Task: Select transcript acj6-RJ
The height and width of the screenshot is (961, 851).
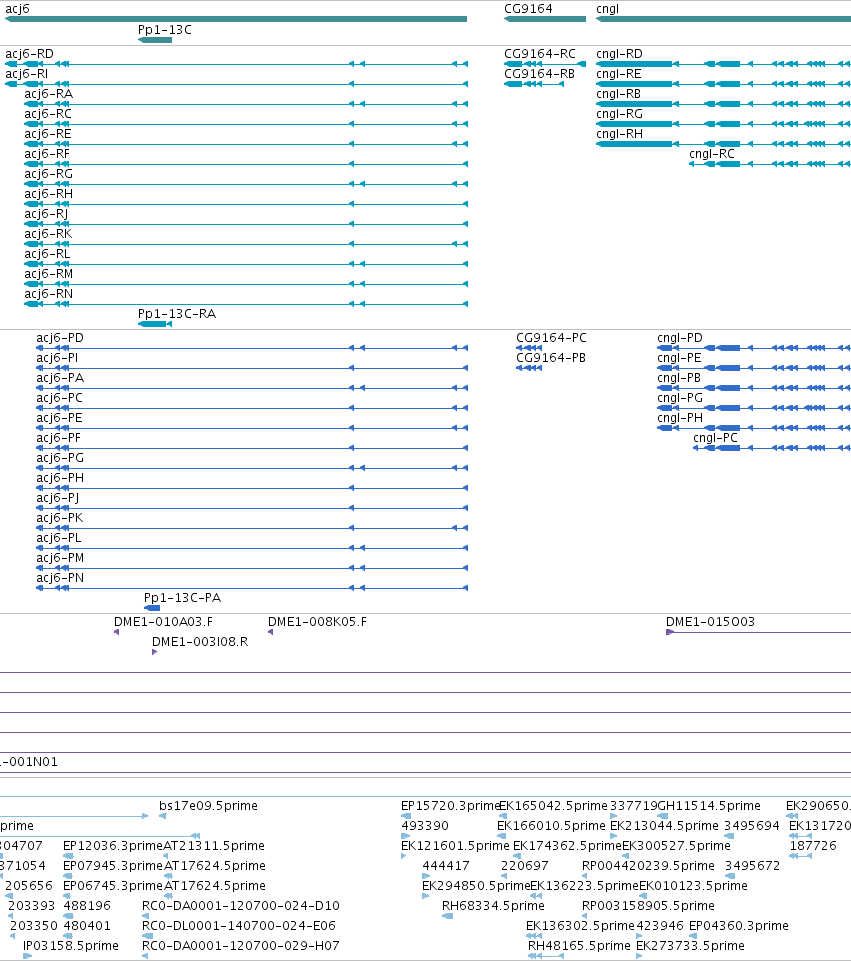Action: 46,214
